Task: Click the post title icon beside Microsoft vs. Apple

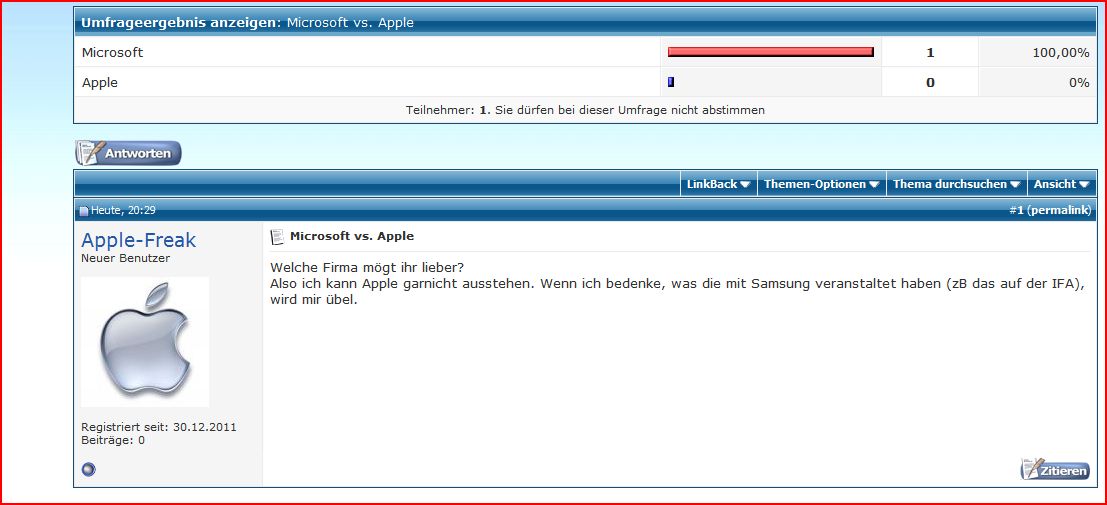Action: [x=277, y=237]
